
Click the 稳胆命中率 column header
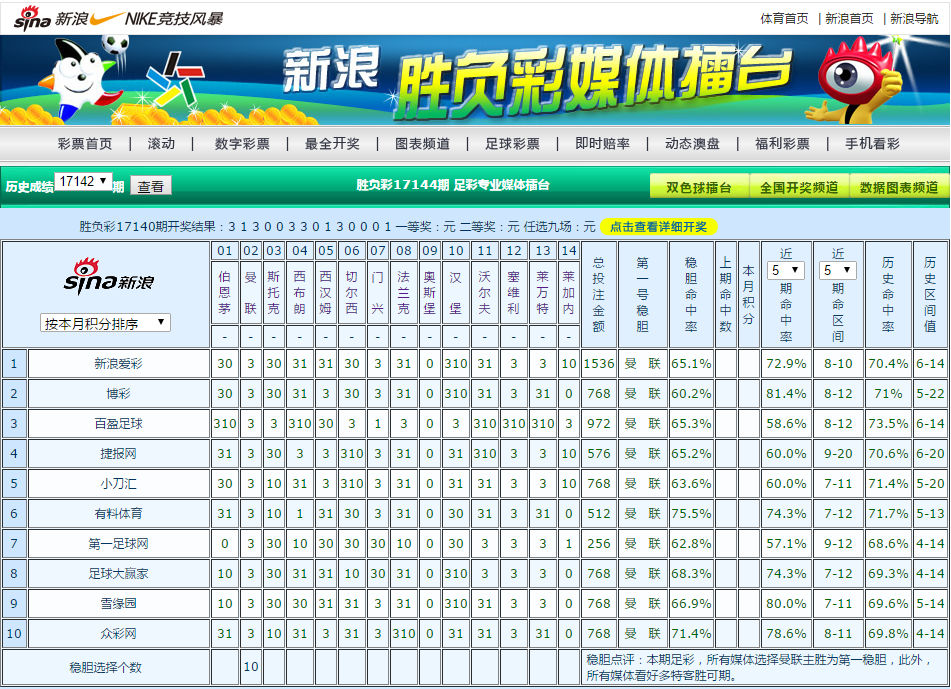(x=691, y=294)
